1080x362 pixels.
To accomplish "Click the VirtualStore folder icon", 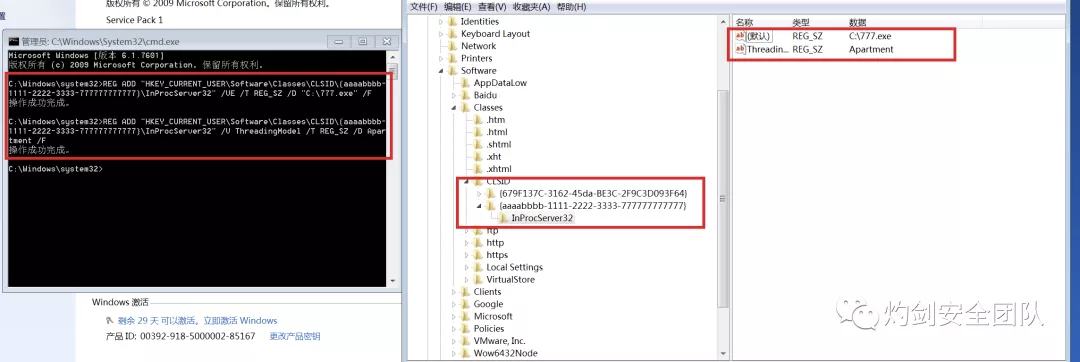I will coord(477,279).
